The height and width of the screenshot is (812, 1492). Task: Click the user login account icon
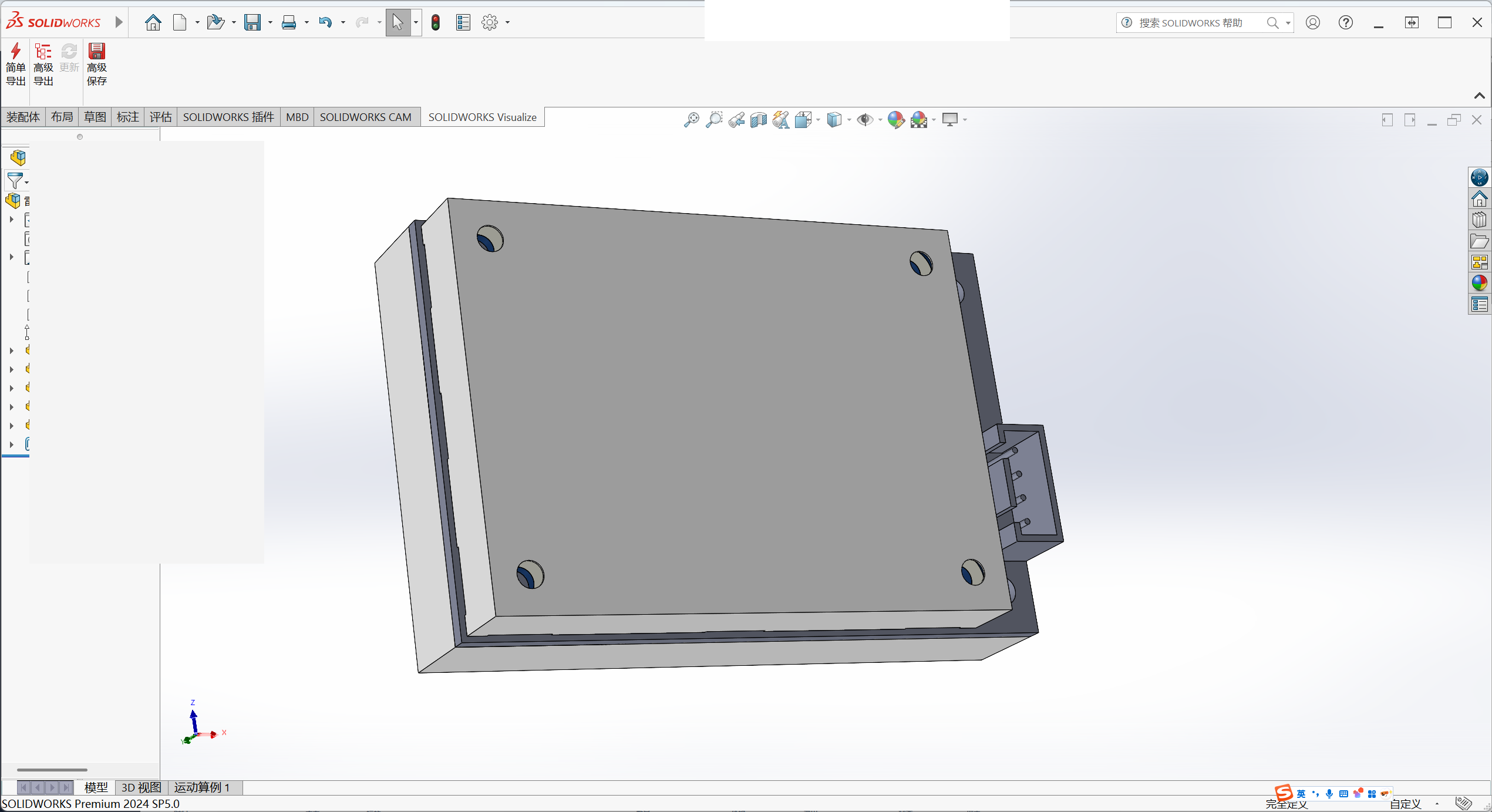1313,22
